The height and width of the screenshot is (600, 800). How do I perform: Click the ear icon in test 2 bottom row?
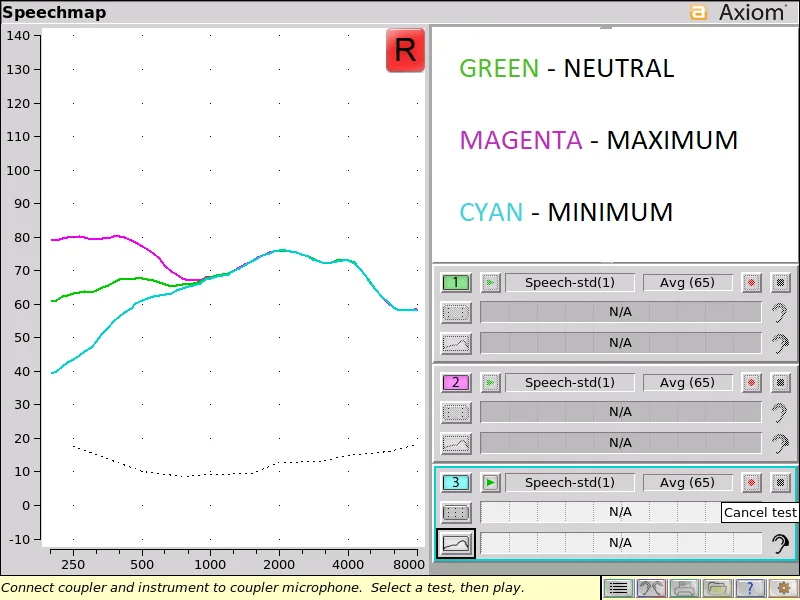(x=780, y=443)
